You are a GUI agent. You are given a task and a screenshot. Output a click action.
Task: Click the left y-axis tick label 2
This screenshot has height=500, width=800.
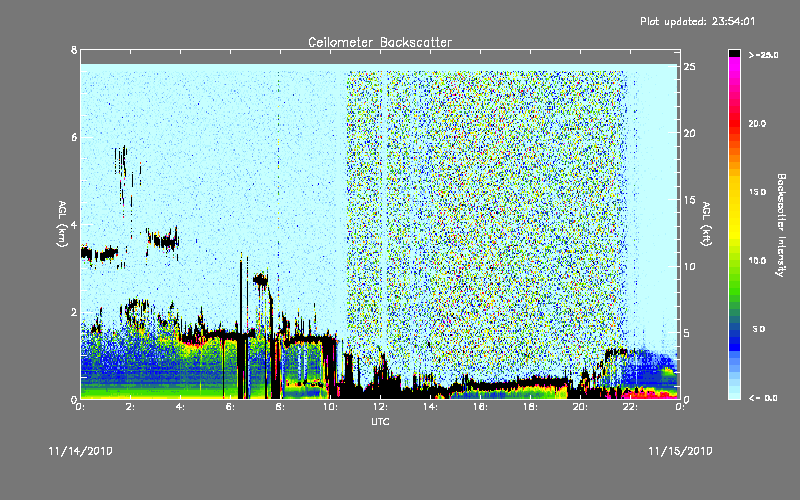74,312
